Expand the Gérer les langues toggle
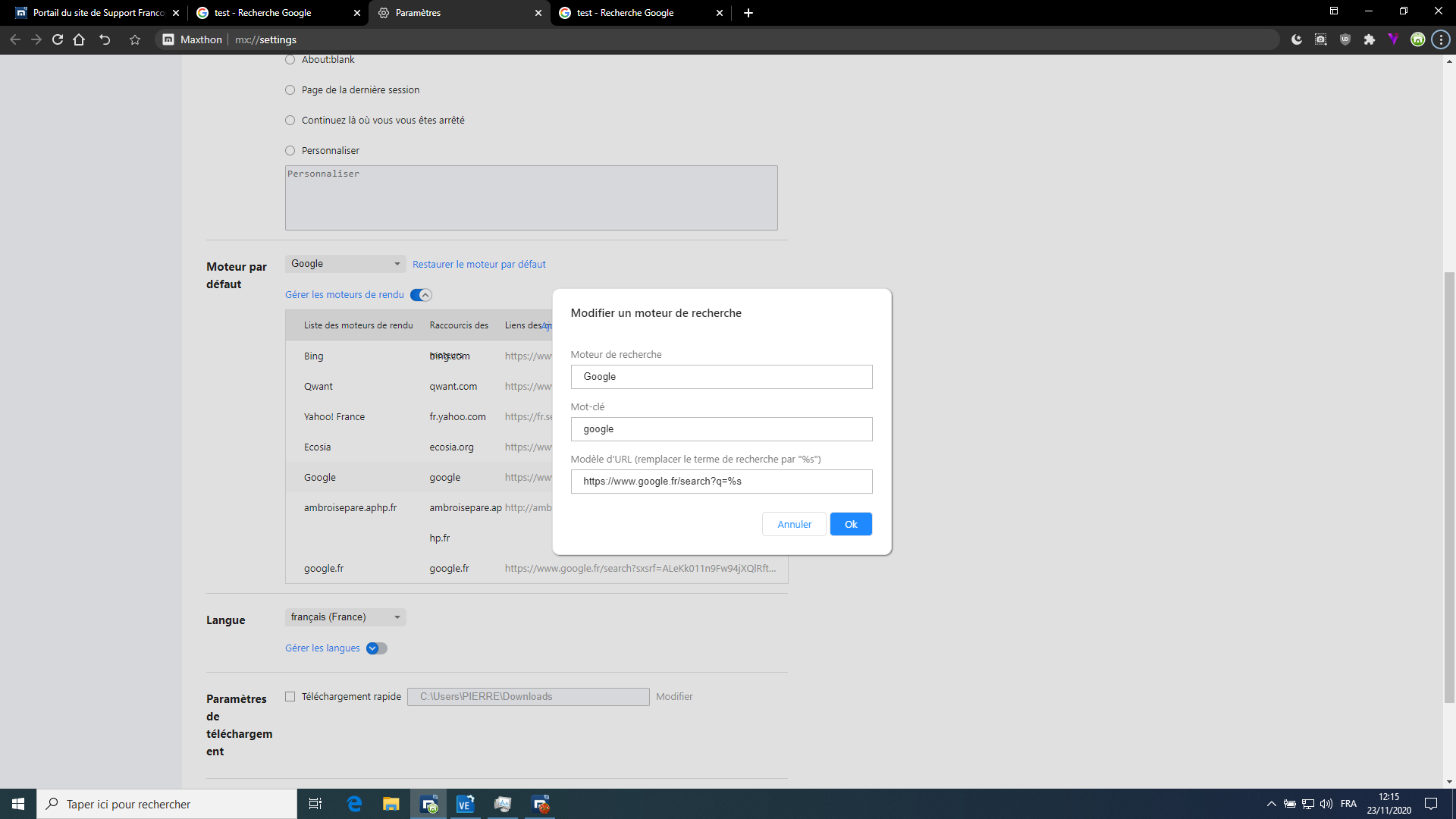Image resolution: width=1456 pixels, height=819 pixels. pyautogui.click(x=377, y=648)
